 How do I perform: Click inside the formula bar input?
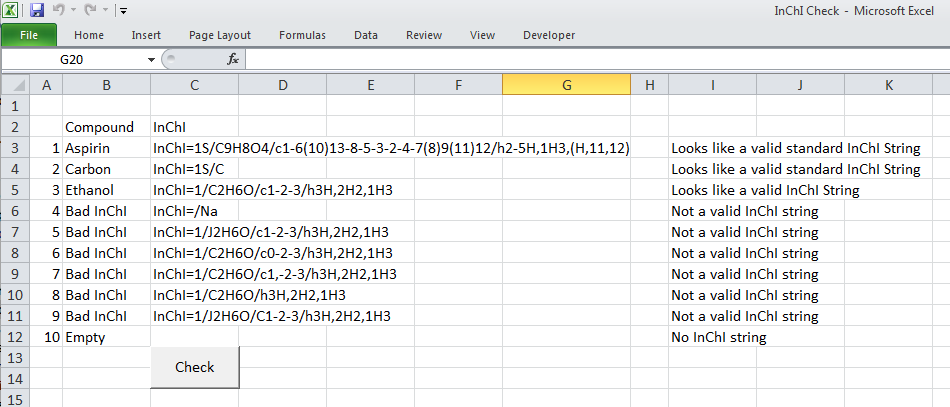[x=590, y=60]
